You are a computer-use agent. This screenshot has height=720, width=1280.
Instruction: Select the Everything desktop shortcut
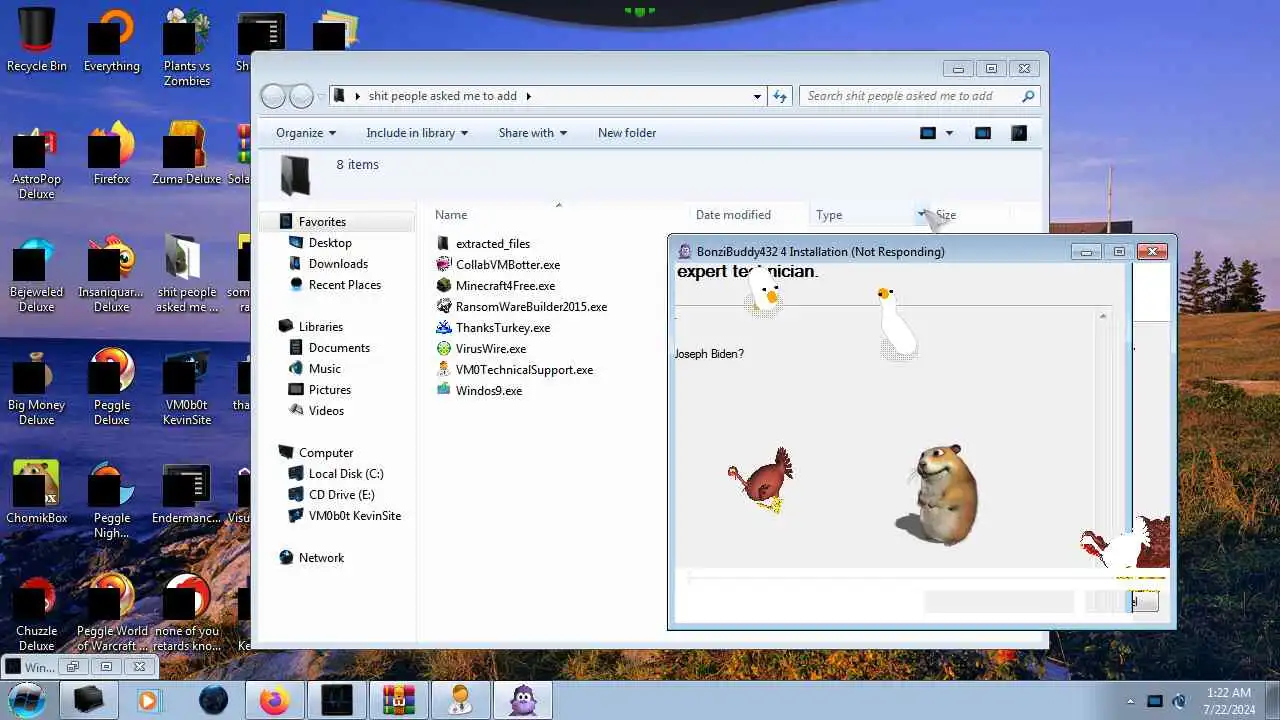[x=111, y=41]
